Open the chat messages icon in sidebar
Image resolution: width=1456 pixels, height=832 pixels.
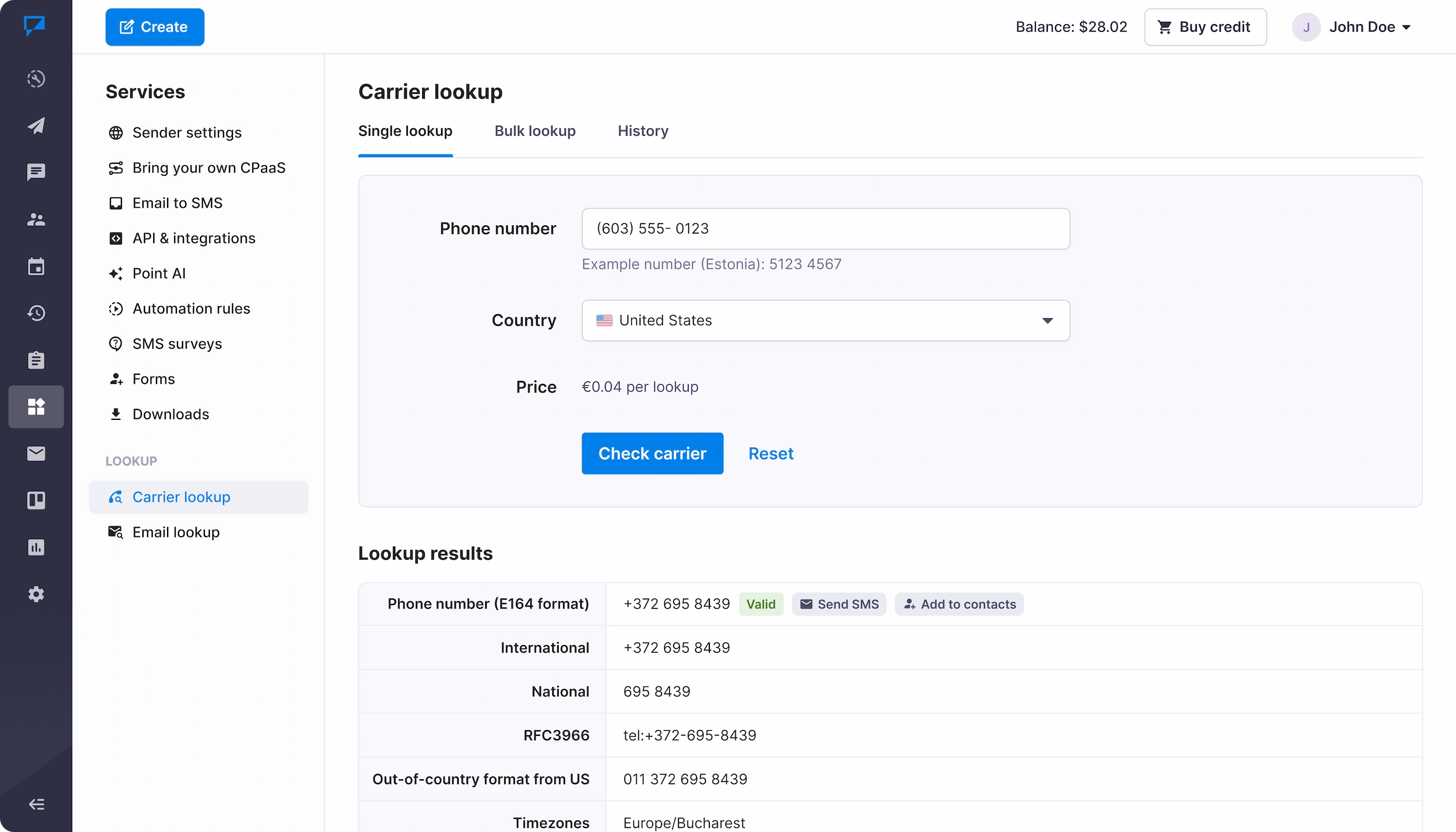(x=36, y=172)
